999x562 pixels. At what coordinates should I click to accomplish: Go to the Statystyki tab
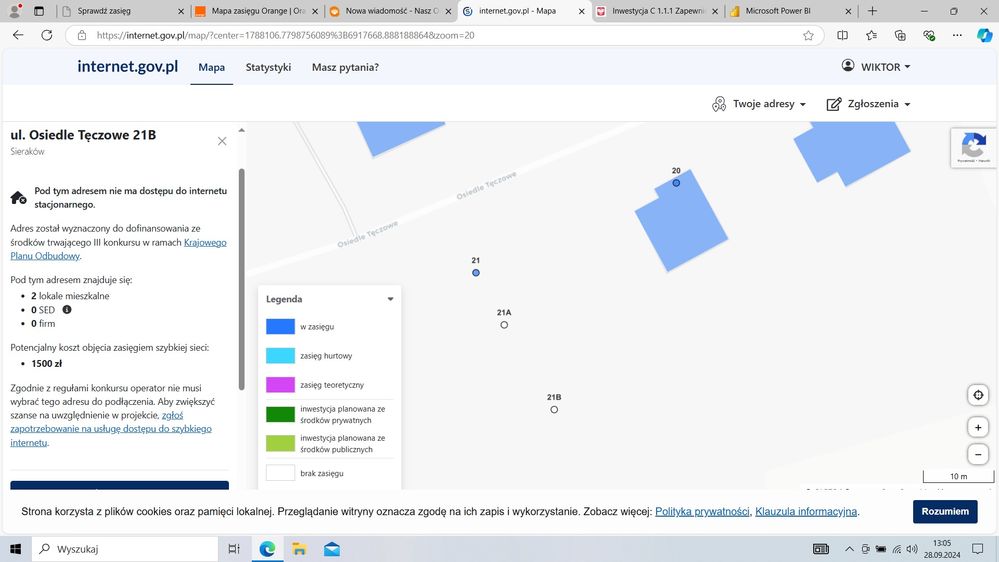pos(268,67)
